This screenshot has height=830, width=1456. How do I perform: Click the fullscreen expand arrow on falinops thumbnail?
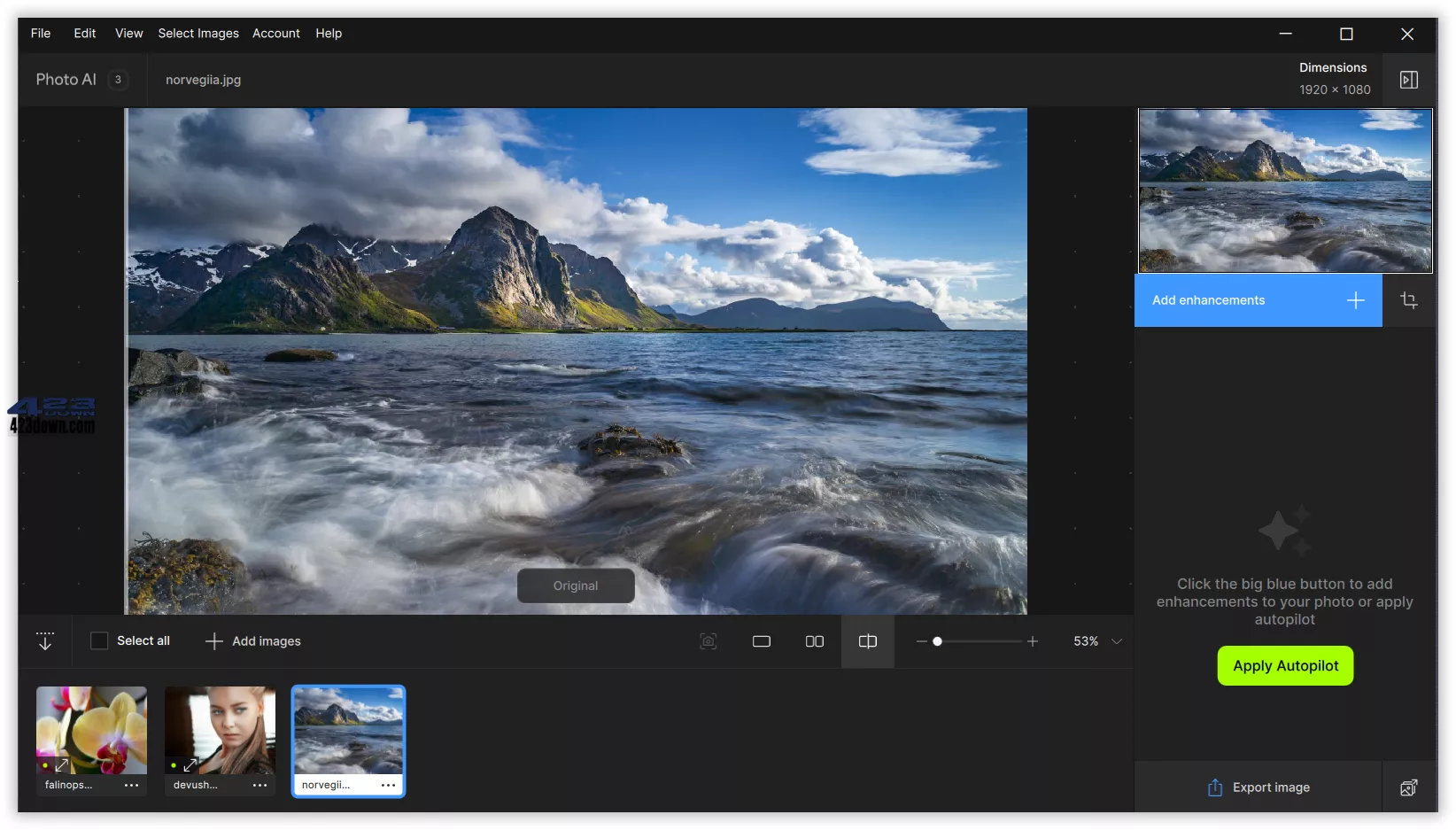(x=60, y=765)
